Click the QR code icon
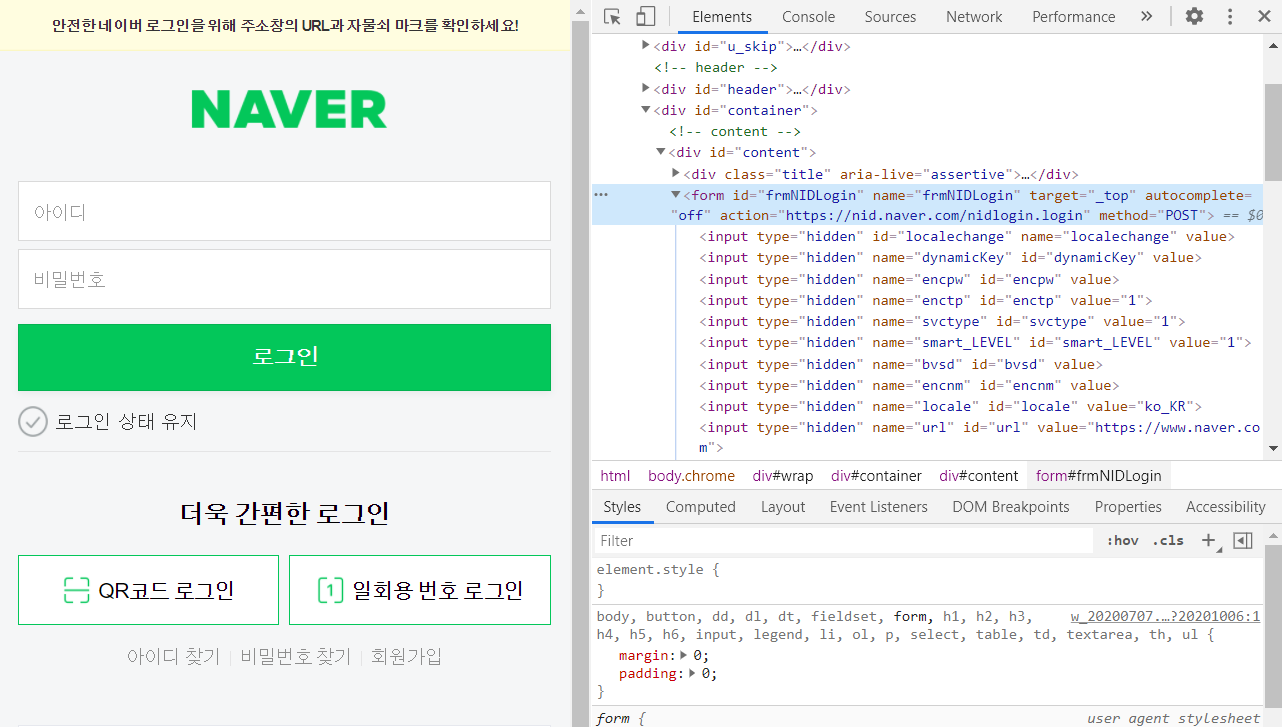The image size is (1282, 727). (x=77, y=590)
